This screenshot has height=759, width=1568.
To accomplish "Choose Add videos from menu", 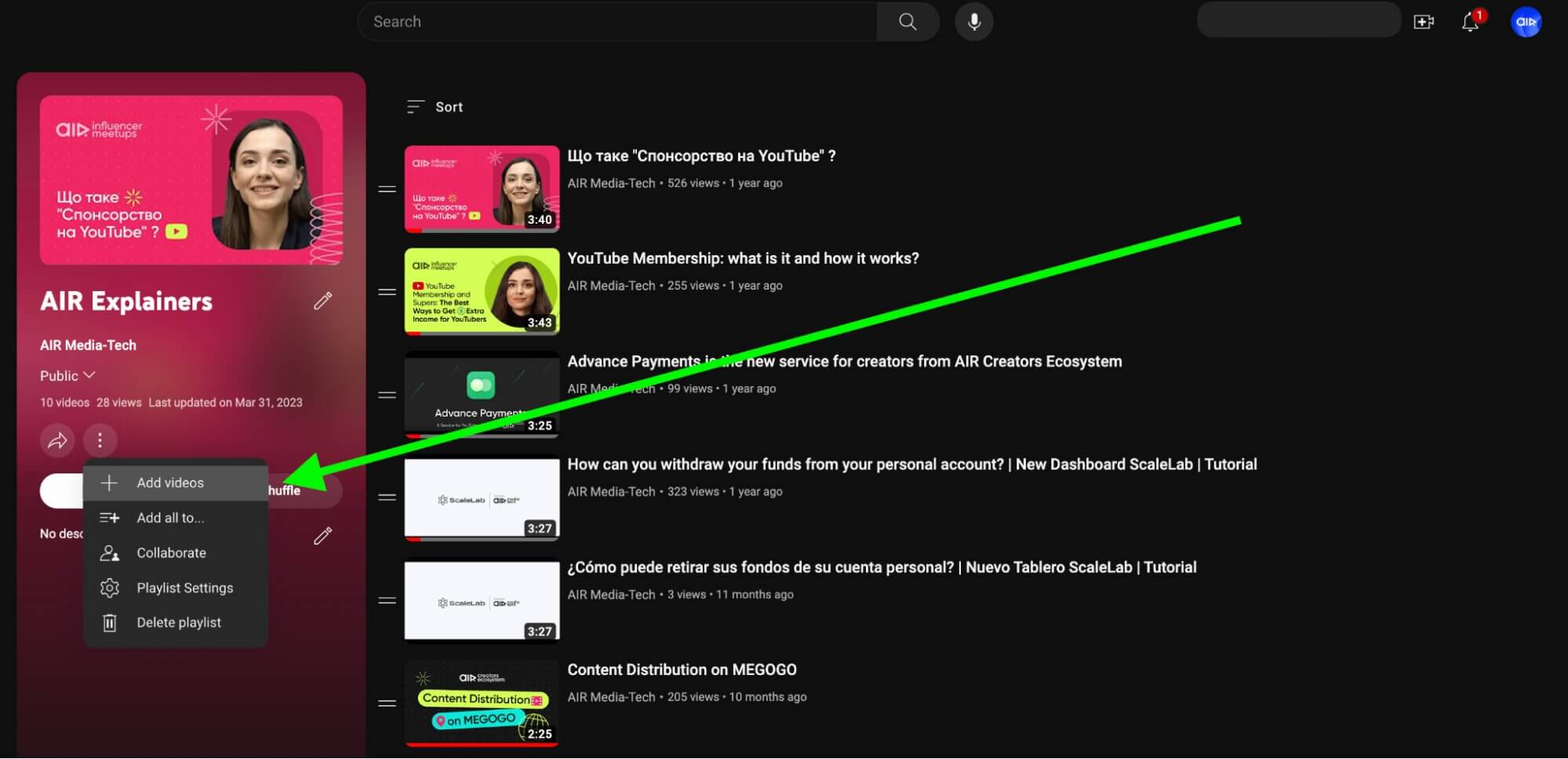I will (176, 483).
